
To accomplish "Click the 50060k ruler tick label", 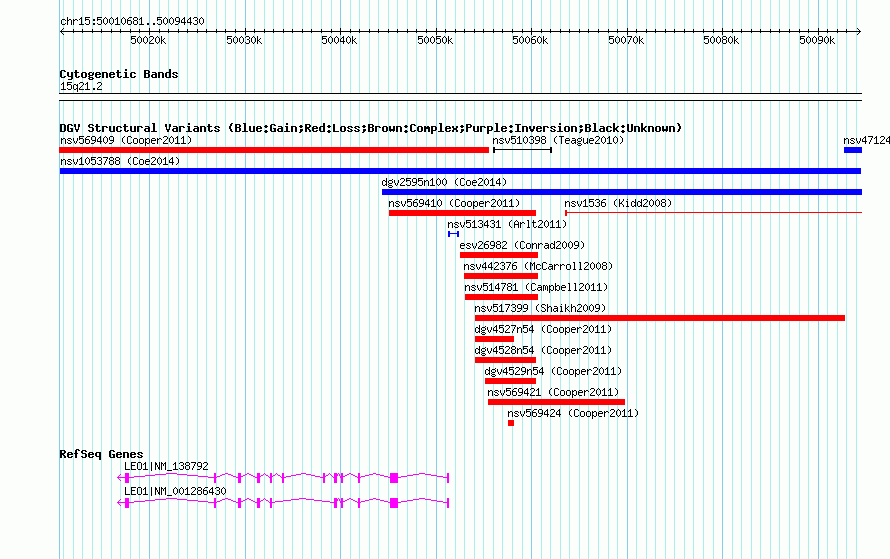I will [531, 40].
